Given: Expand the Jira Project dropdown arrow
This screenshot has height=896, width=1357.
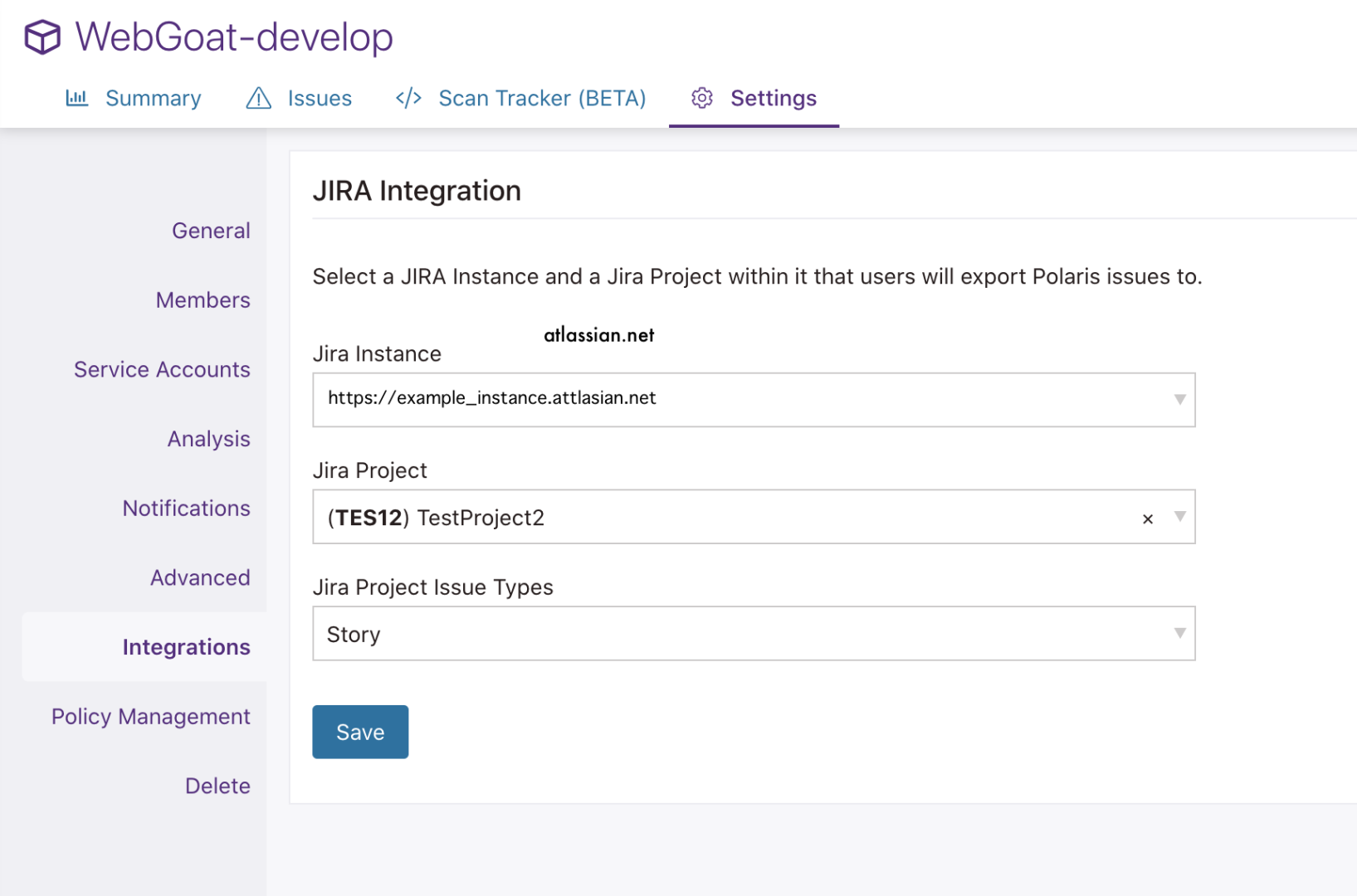Looking at the screenshot, I should (x=1179, y=517).
